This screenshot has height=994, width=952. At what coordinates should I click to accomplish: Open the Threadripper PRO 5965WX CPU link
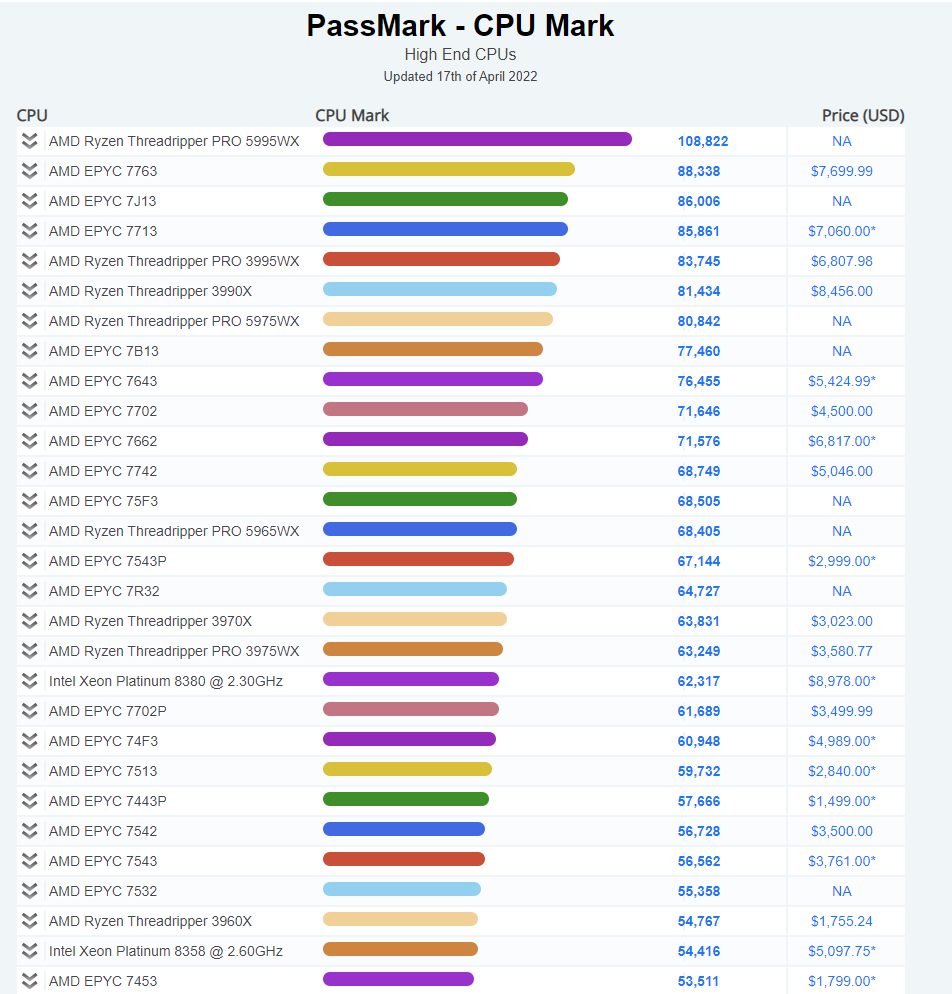click(174, 531)
